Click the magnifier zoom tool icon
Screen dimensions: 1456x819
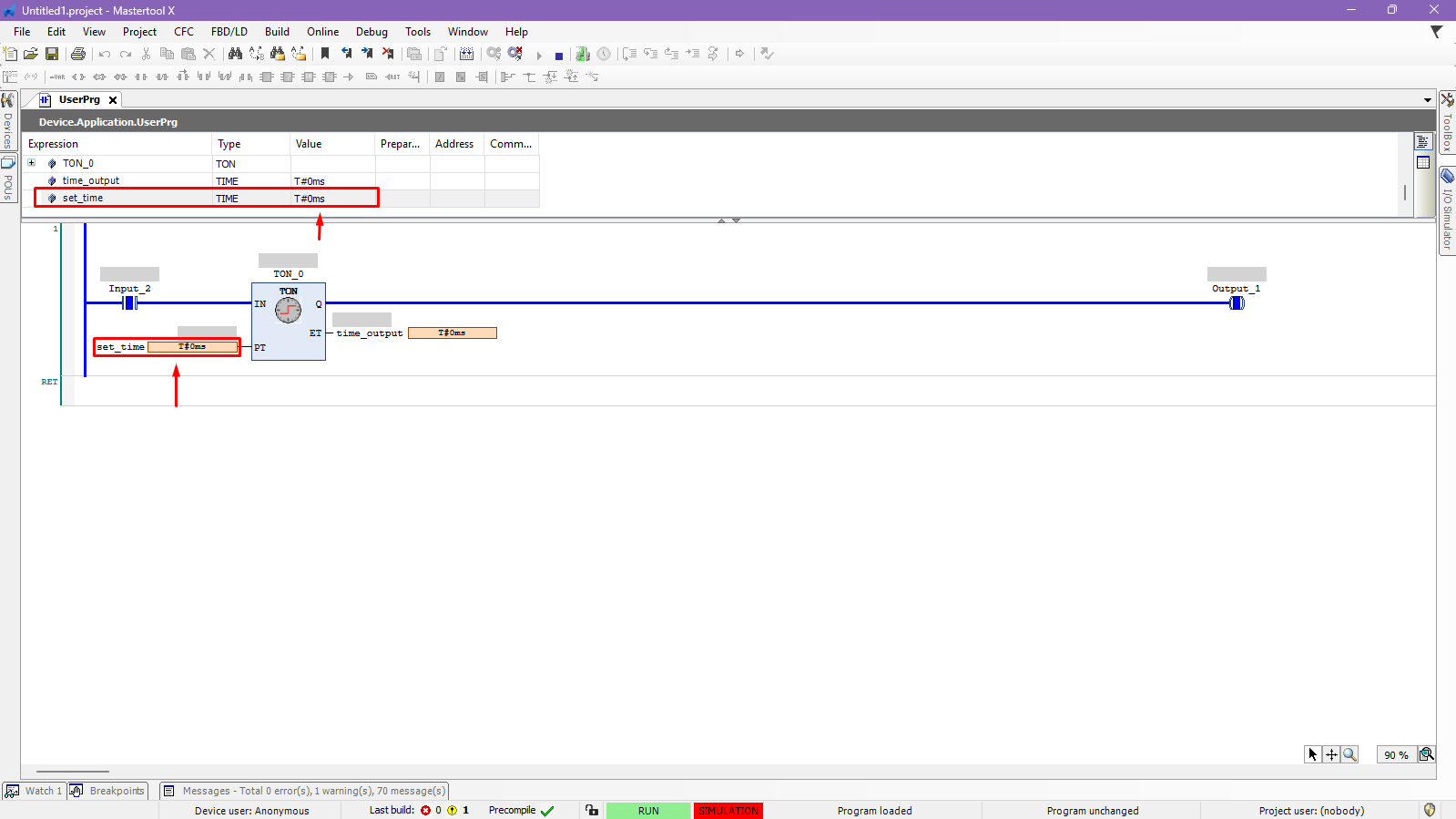tap(1349, 754)
